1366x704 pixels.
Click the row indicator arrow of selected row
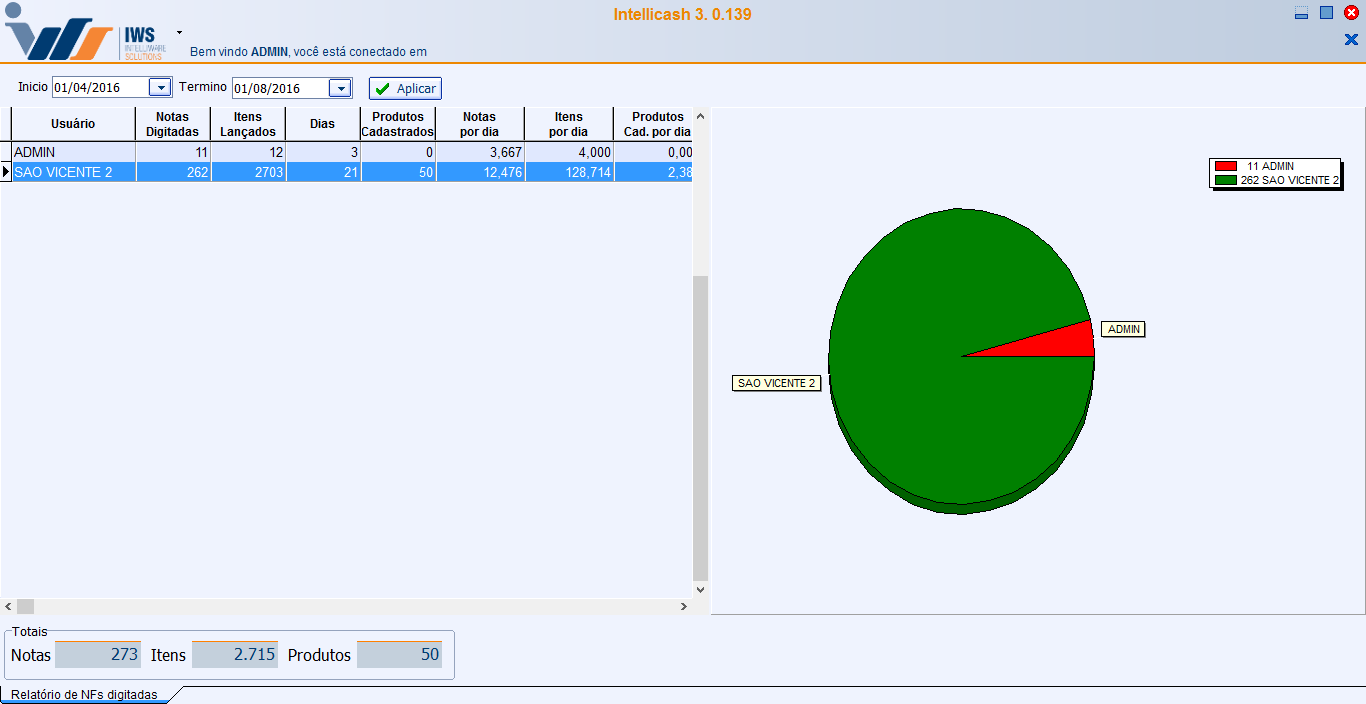tap(6, 172)
